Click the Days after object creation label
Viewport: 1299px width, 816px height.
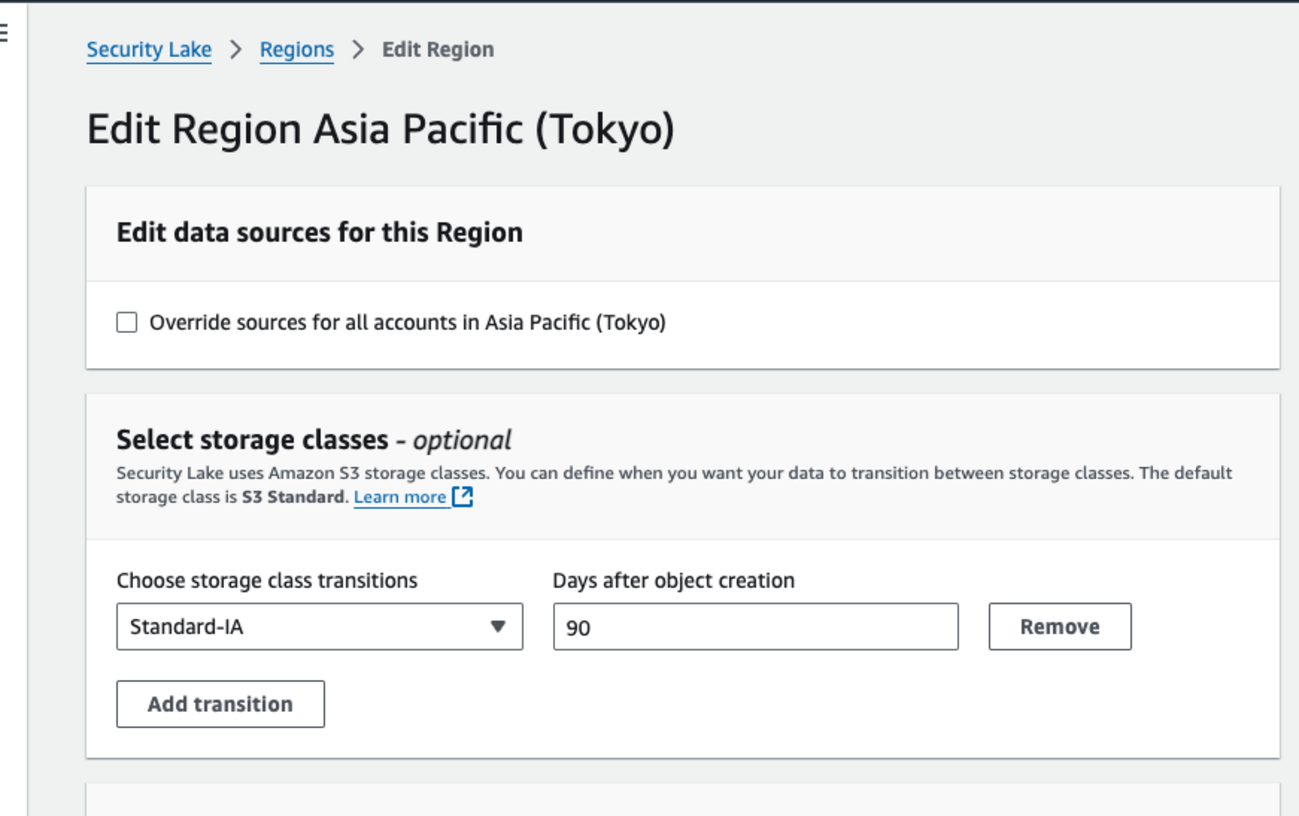click(x=673, y=581)
